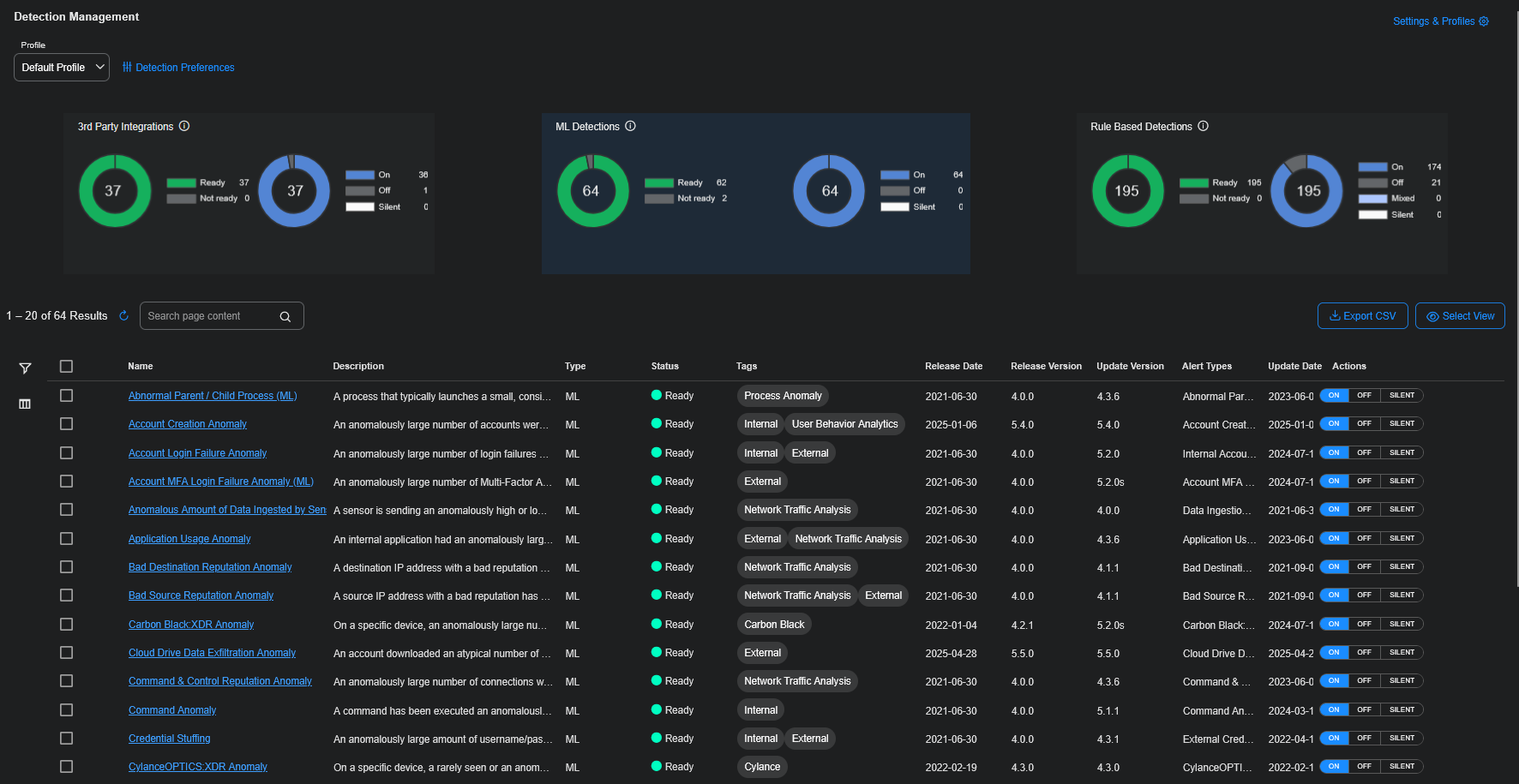Viewport: 1519px width, 784px height.
Task: Click the refresh results icon
Action: pyautogui.click(x=123, y=316)
